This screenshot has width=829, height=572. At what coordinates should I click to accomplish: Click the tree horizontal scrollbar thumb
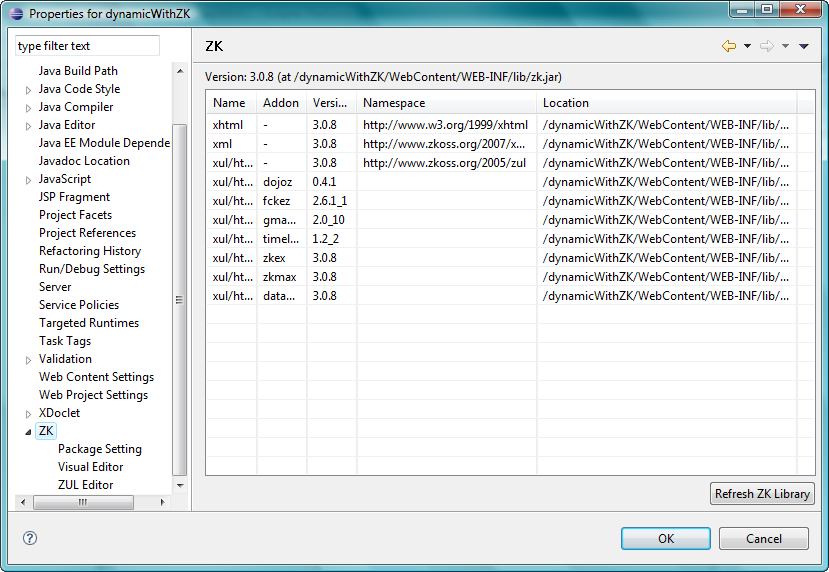point(83,502)
